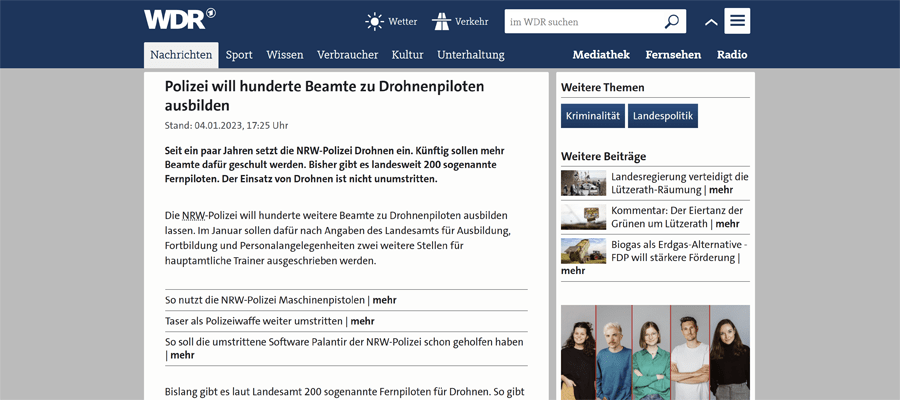
Task: Read 'Landesregierung verteidigt die Lützerath-Räumung' article
Action: pyautogui.click(x=680, y=184)
